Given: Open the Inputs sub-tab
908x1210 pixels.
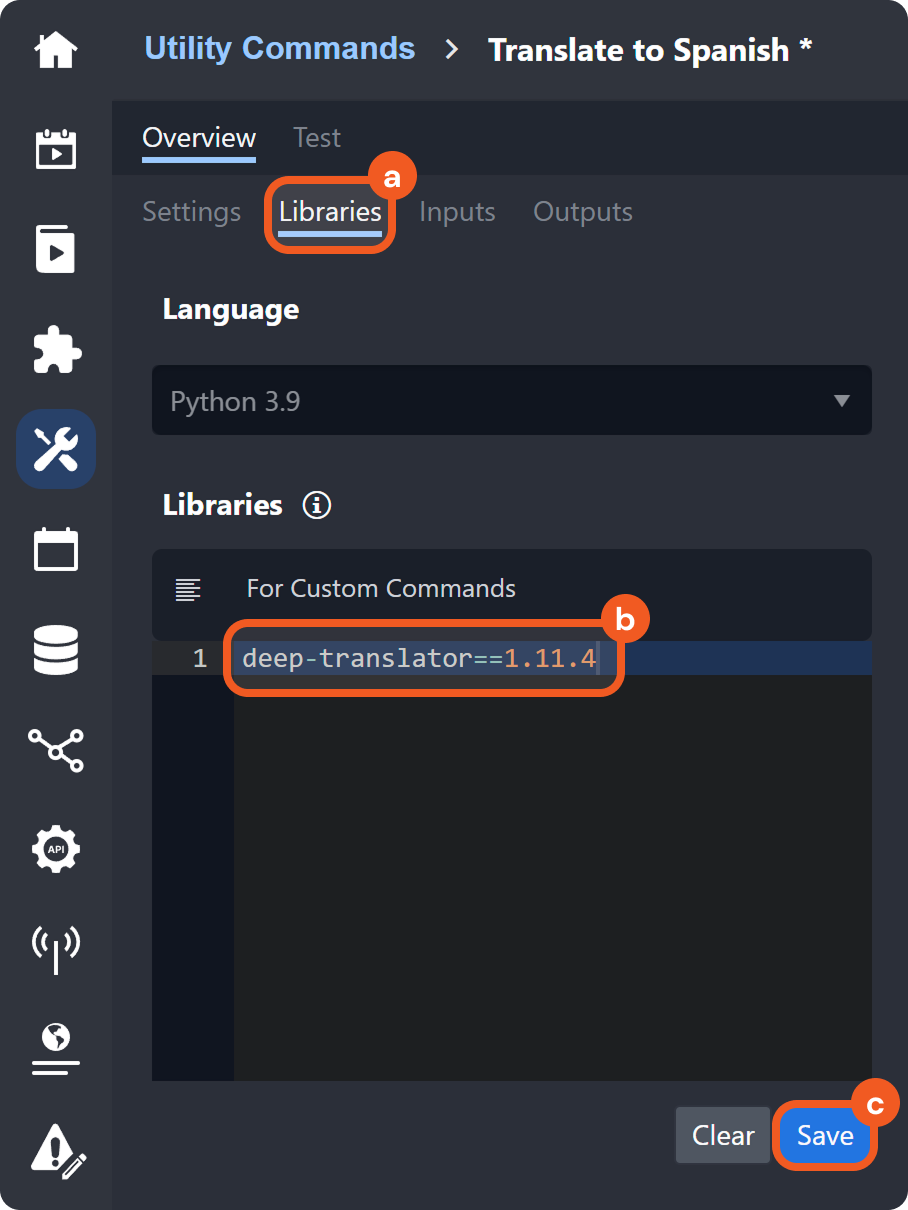Looking at the screenshot, I should (x=457, y=212).
